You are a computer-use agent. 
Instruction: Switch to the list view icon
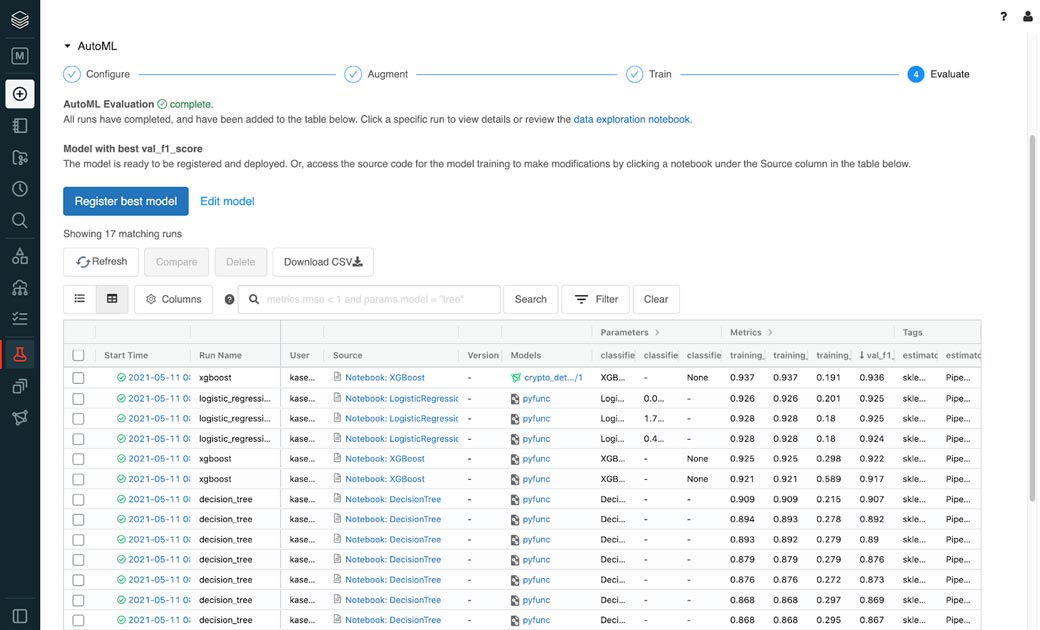[80, 299]
